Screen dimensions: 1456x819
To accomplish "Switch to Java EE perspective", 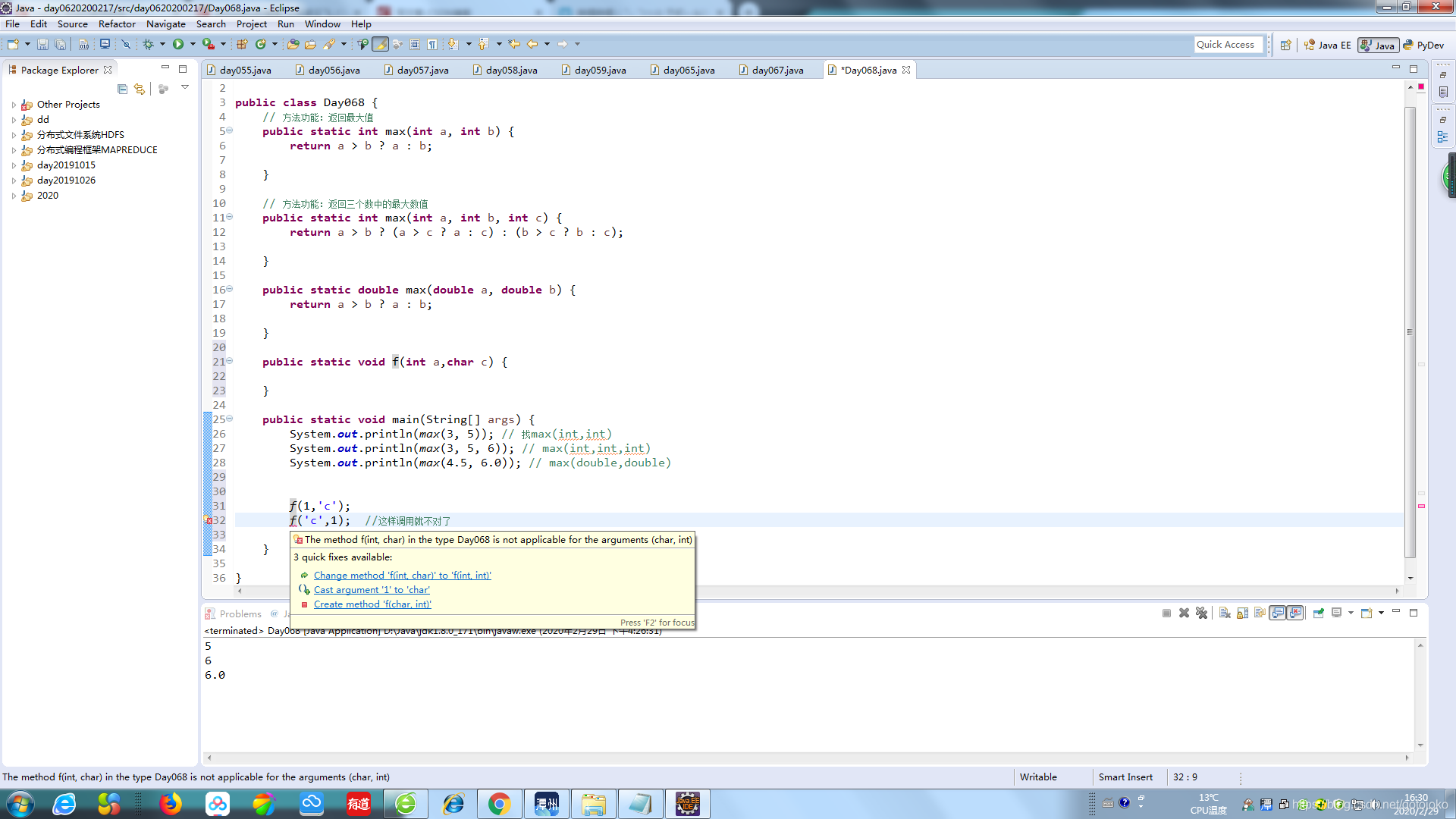I will coord(1327,45).
